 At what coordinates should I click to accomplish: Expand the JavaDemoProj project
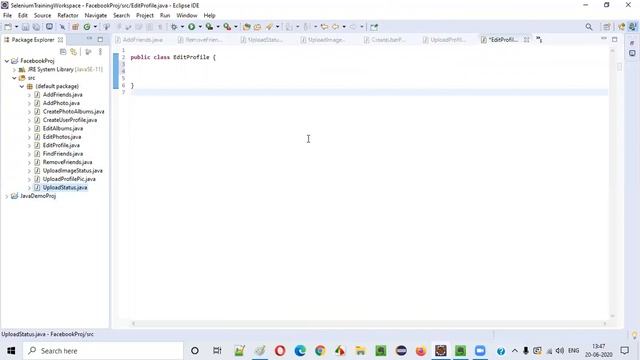click(7, 196)
